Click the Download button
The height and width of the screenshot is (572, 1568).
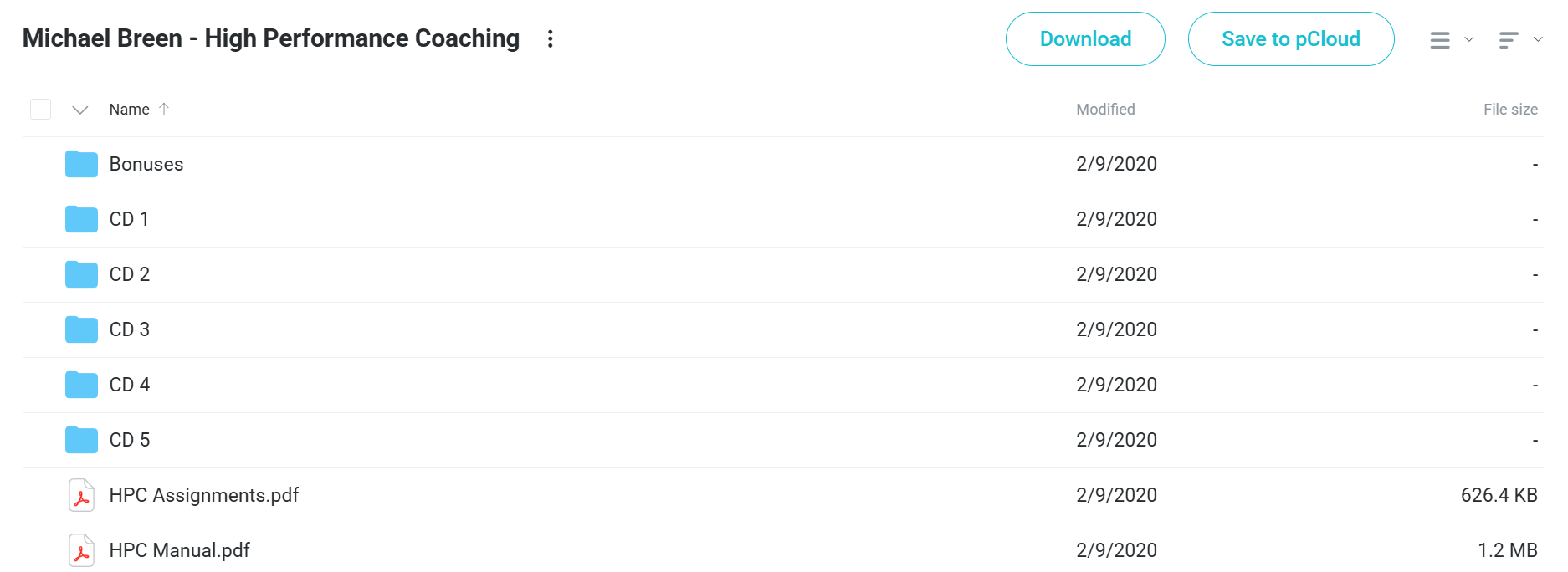[1085, 38]
